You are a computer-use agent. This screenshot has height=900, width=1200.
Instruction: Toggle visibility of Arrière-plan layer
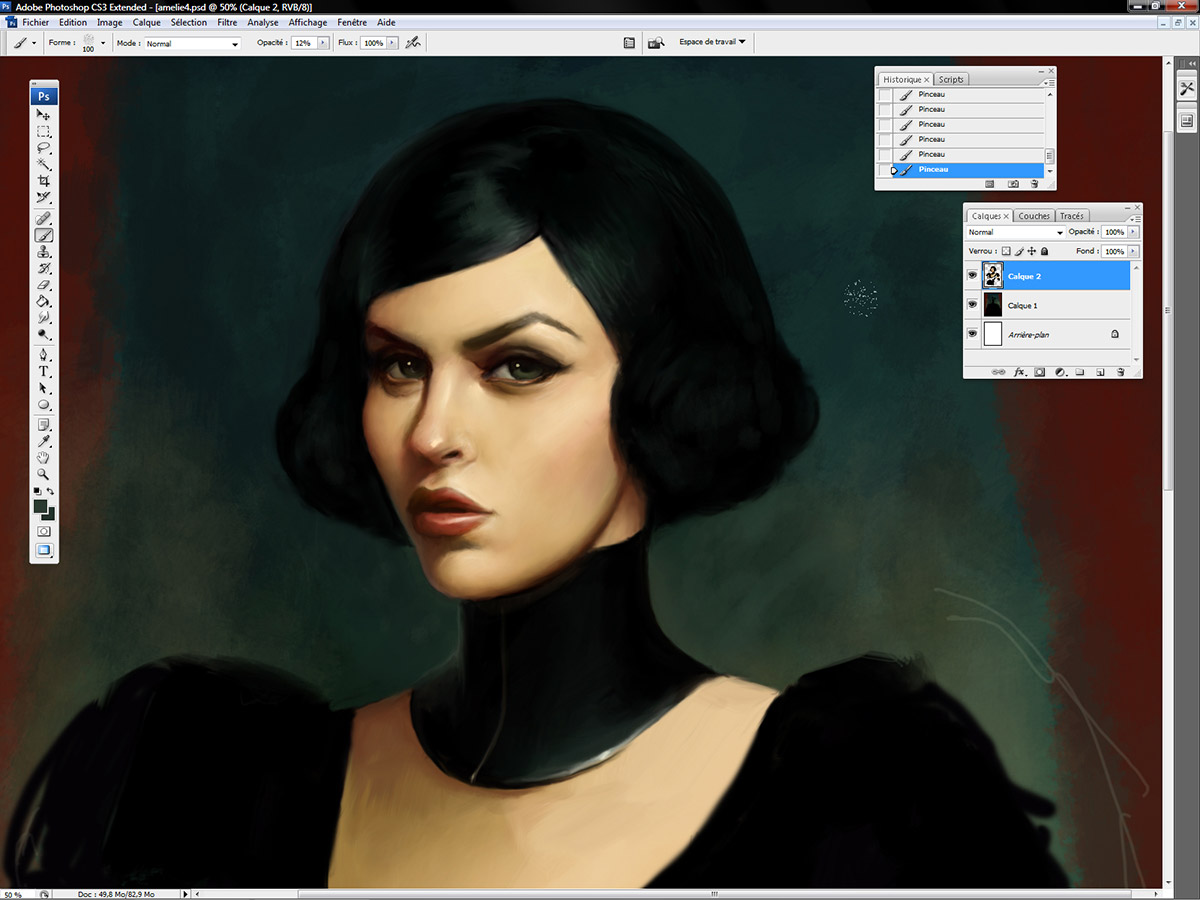[972, 334]
